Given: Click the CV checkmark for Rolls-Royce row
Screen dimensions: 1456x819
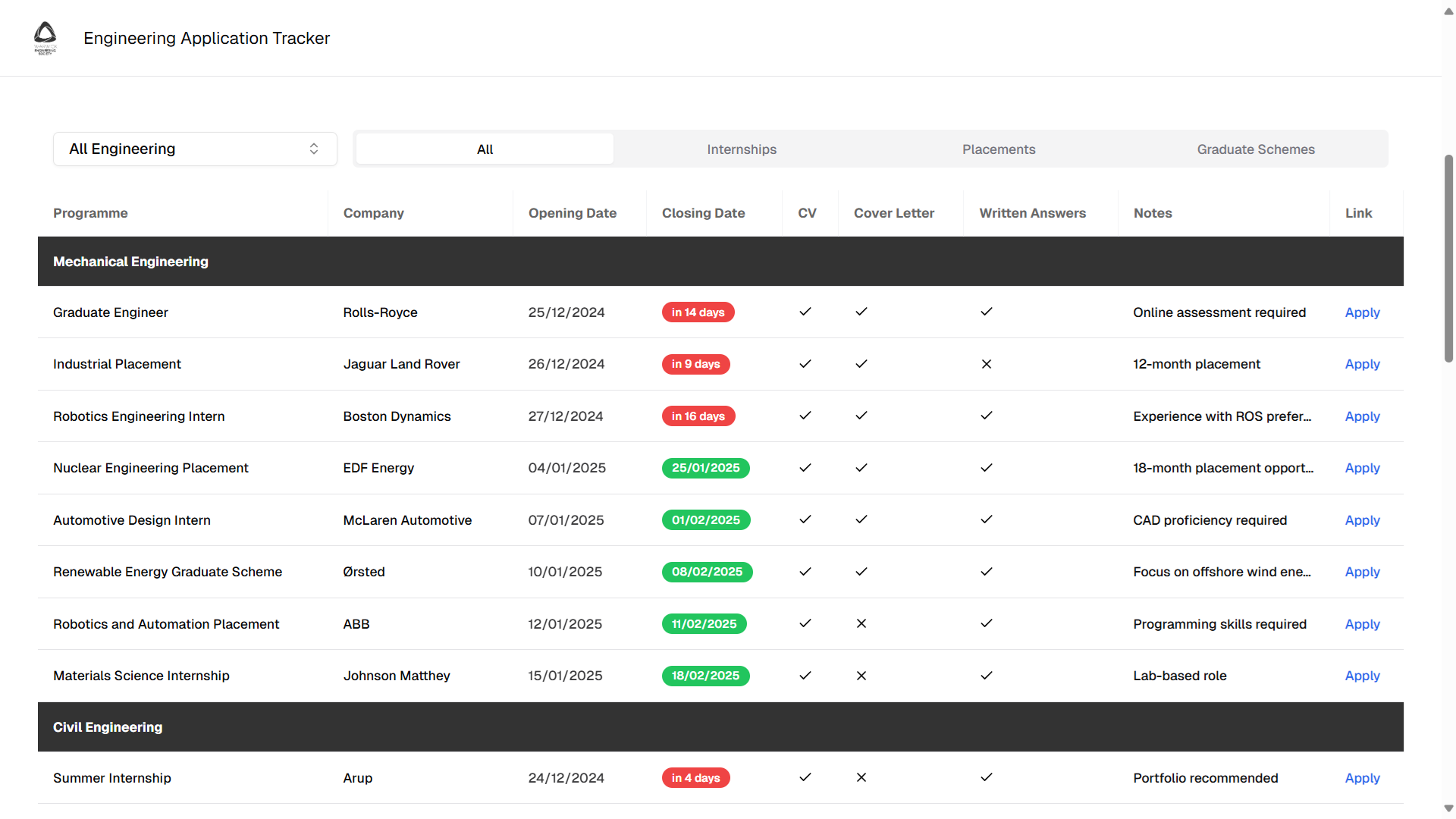Looking at the screenshot, I should click(805, 312).
